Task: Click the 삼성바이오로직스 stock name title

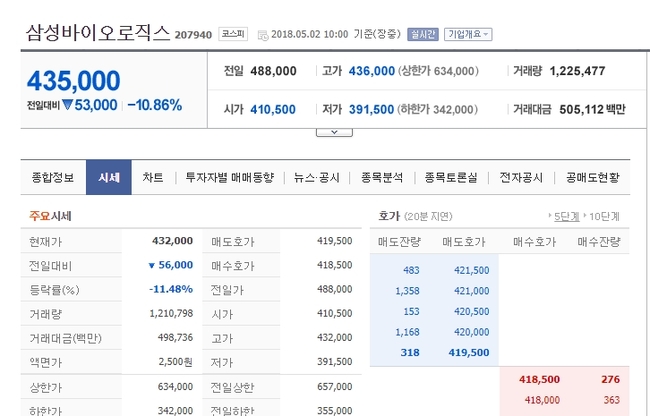Action: point(95,33)
